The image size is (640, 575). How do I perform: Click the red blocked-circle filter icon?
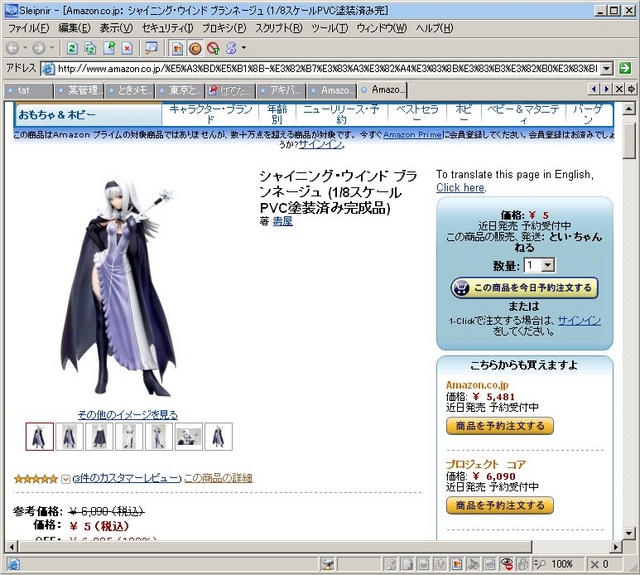[213, 48]
